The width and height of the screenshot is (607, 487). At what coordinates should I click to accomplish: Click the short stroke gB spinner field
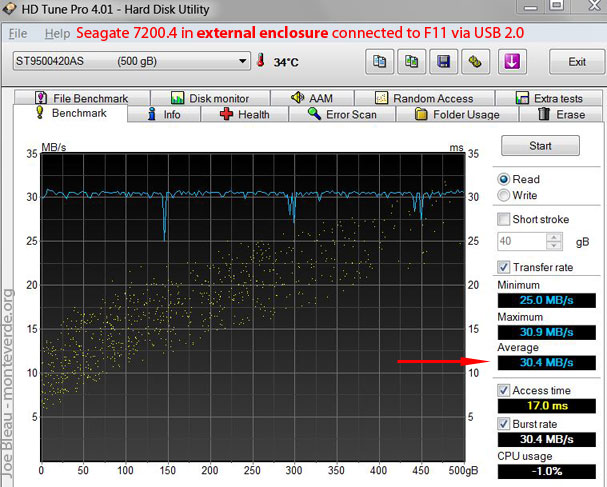pos(521,241)
